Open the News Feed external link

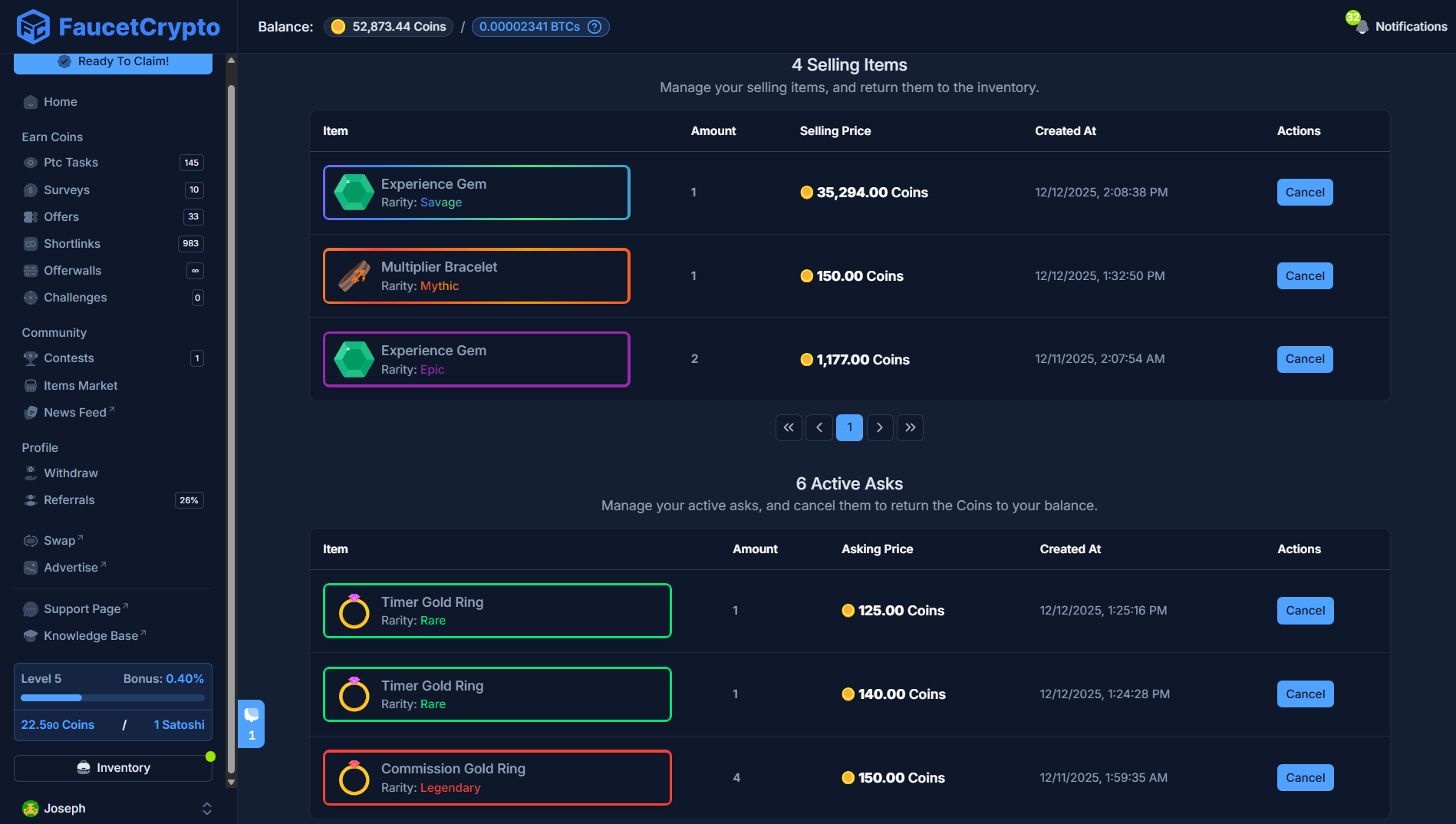coord(75,412)
